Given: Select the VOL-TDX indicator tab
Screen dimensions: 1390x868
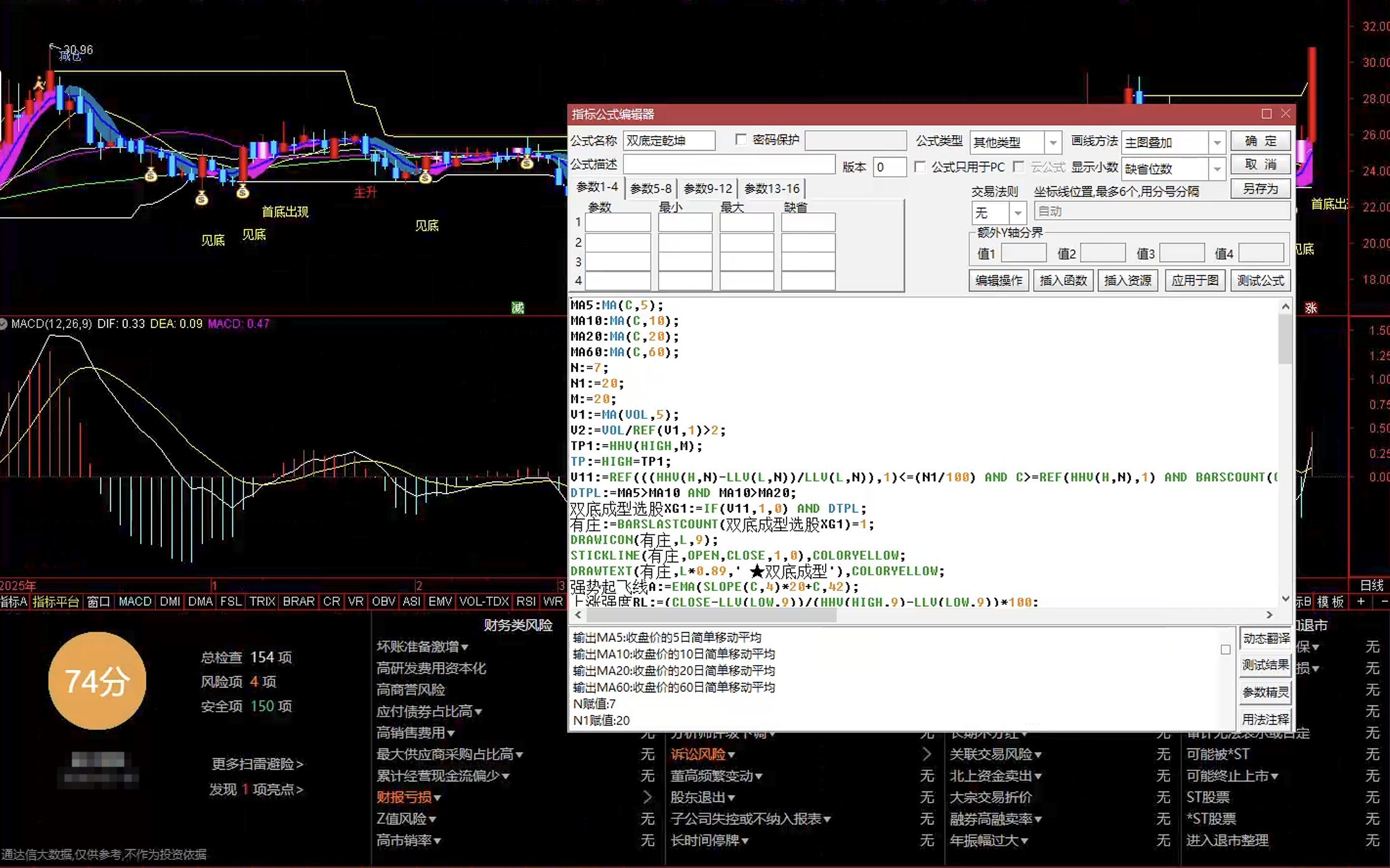Looking at the screenshot, I should coord(484,601).
